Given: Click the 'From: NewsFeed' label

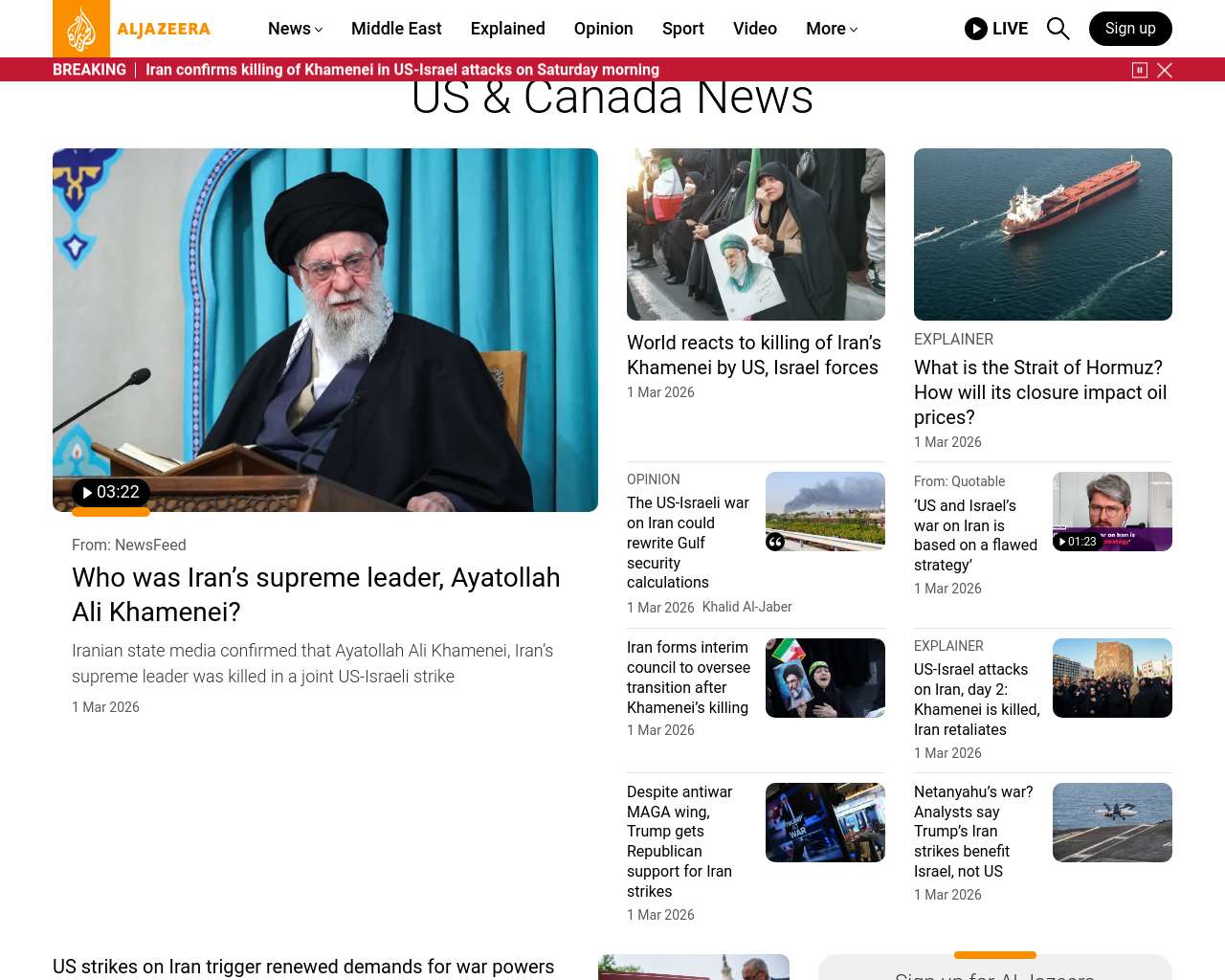Looking at the screenshot, I should coord(129,545).
